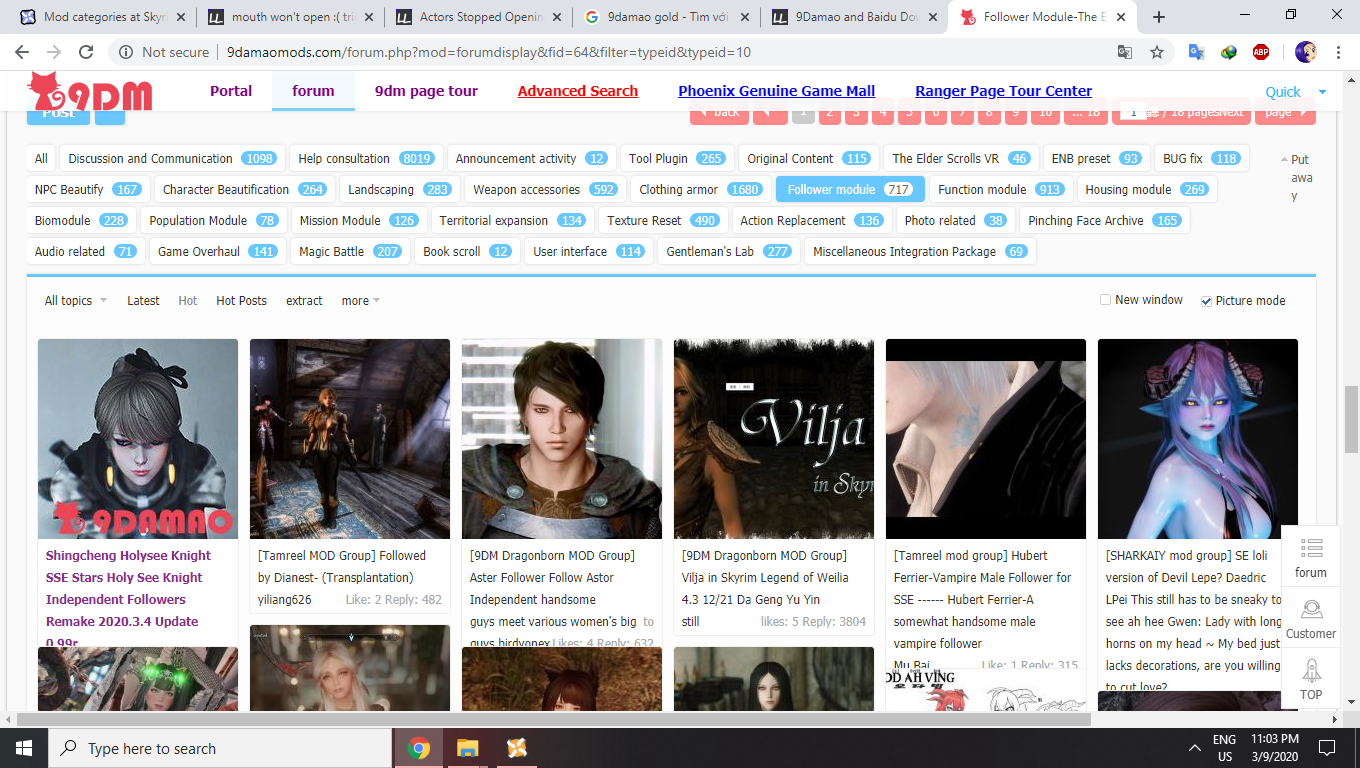Filter by Discussion and Communication category
This screenshot has height=768, width=1360.
pos(172,158)
